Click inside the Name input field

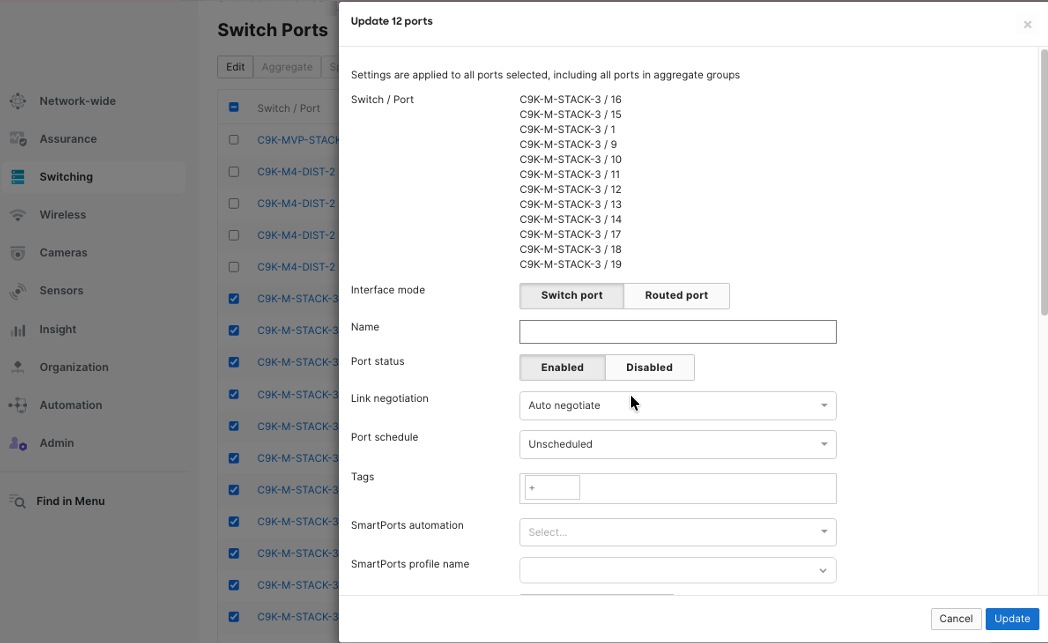[677, 331]
